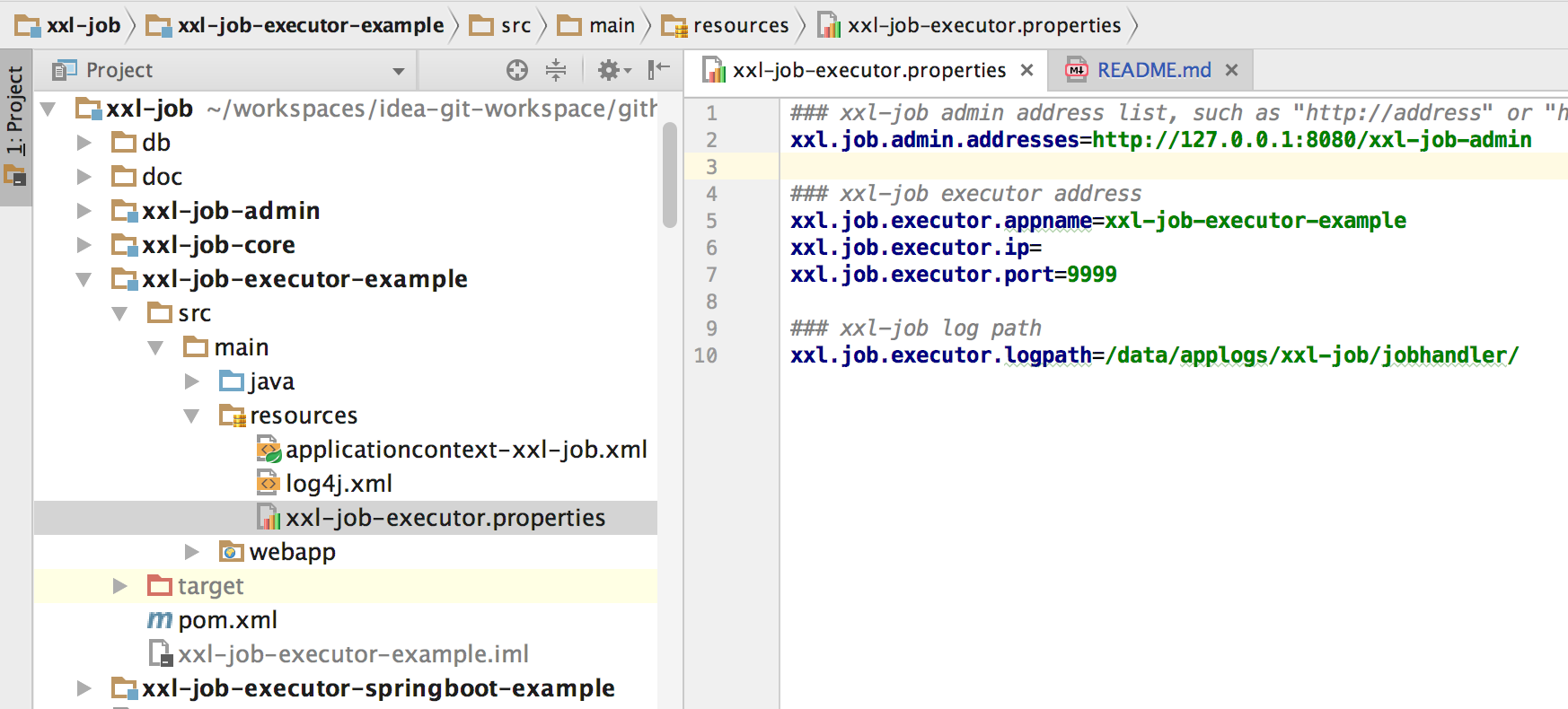Click the webapp web folder icon
The height and width of the screenshot is (709, 1568).
[231, 552]
